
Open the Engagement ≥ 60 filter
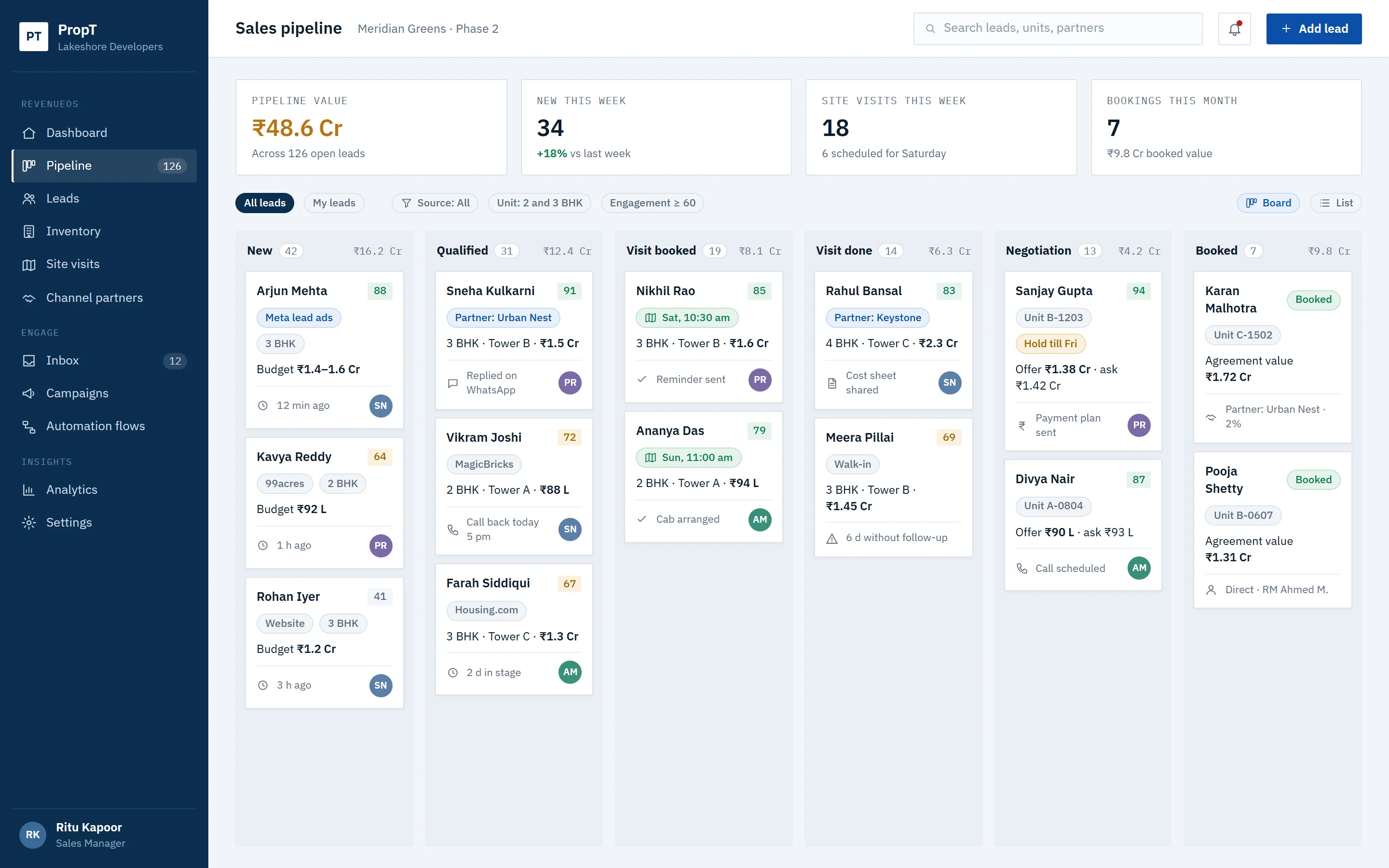(x=653, y=203)
